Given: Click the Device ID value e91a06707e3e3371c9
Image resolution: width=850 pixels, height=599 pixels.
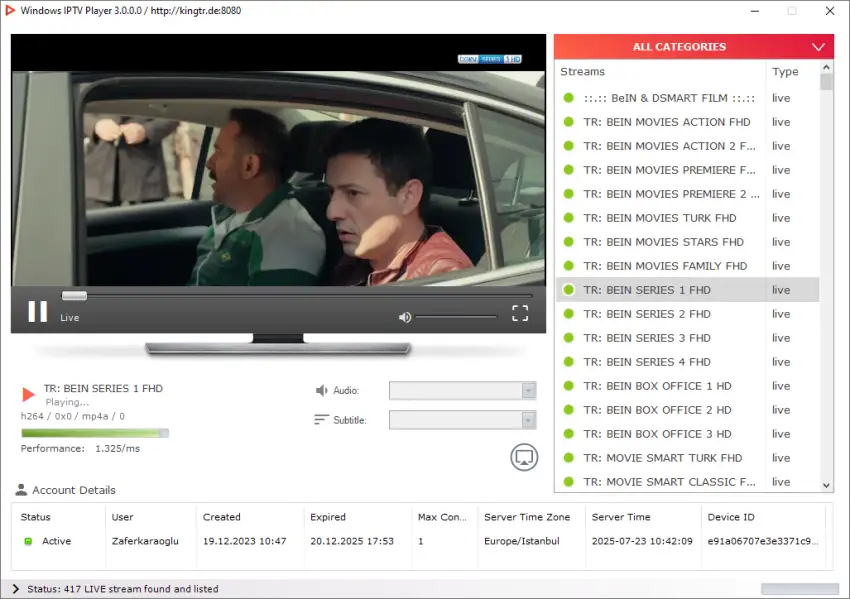Looking at the screenshot, I should pyautogui.click(x=763, y=541).
